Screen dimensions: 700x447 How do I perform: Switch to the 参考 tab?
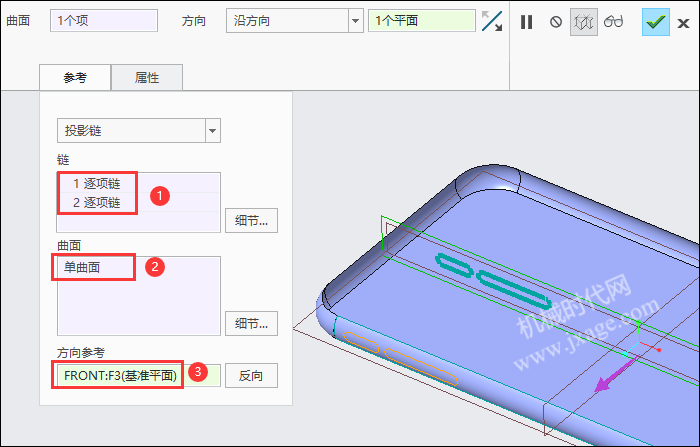(x=75, y=78)
